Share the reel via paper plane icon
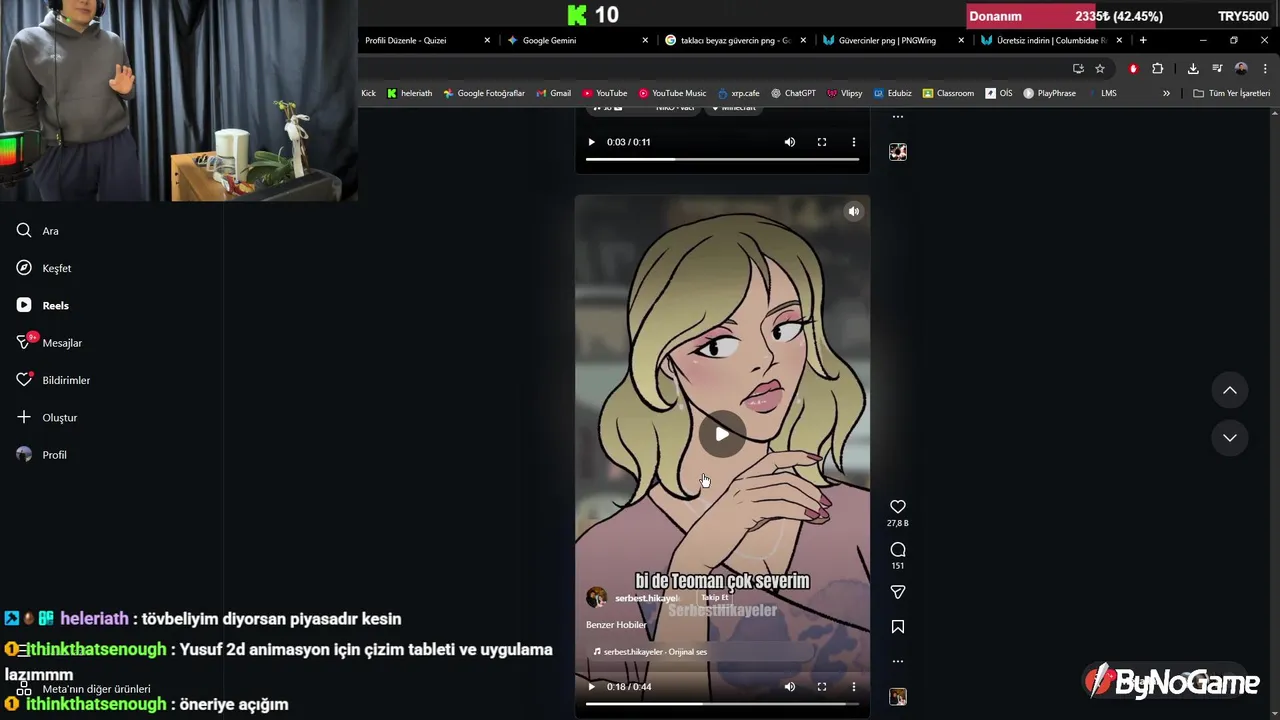Image resolution: width=1280 pixels, height=720 pixels. pyautogui.click(x=898, y=592)
